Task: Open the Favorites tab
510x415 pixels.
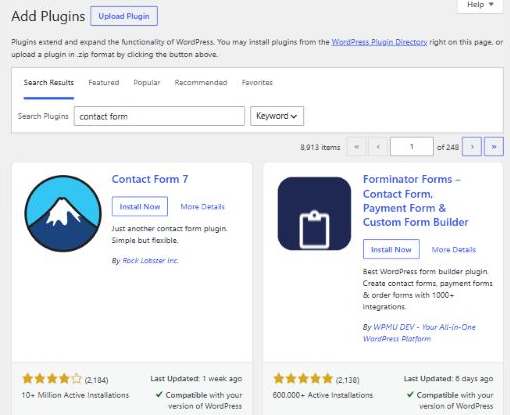Action: click(x=257, y=83)
